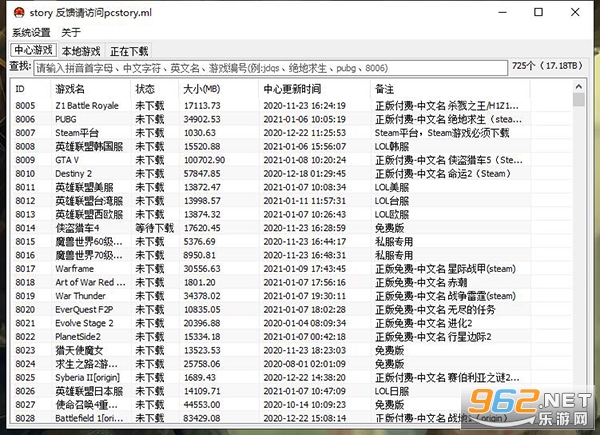Click remark 正版免费-中文名 赤潮

pyautogui.click(x=421, y=282)
